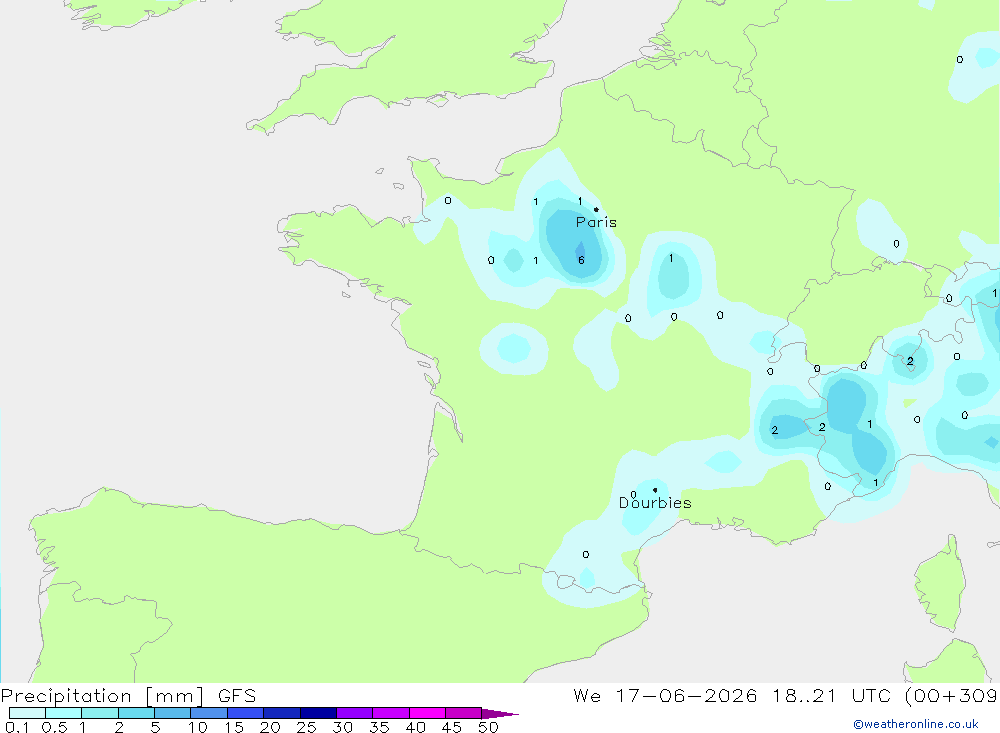The height and width of the screenshot is (733, 1000).
Task: Click the GFS model label
Action: pyautogui.click(x=237, y=695)
